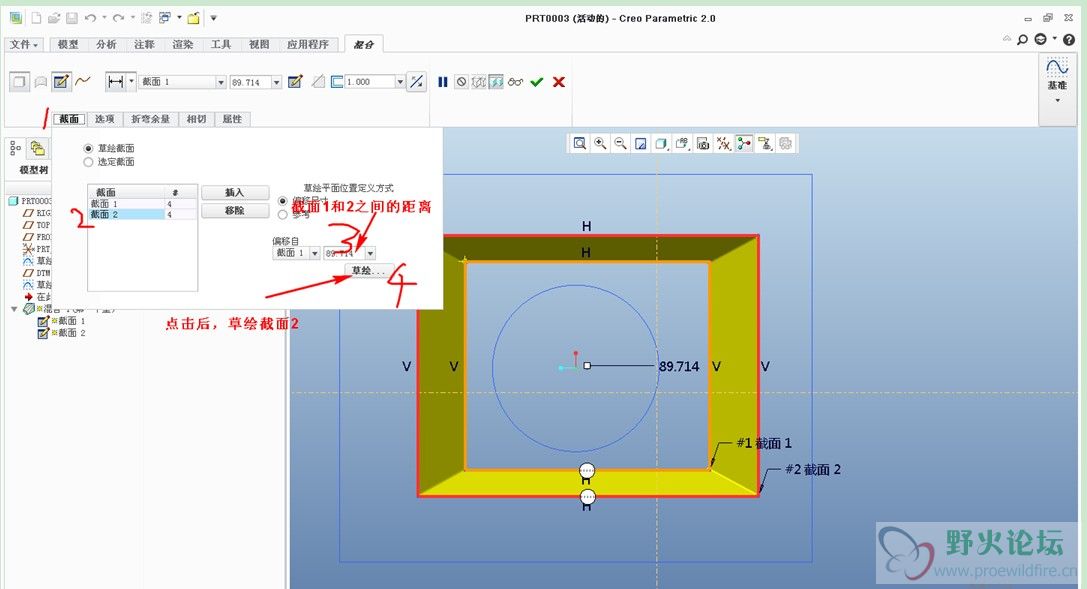Accept feature with green check mark
This screenshot has height=589, width=1087.
(537, 82)
